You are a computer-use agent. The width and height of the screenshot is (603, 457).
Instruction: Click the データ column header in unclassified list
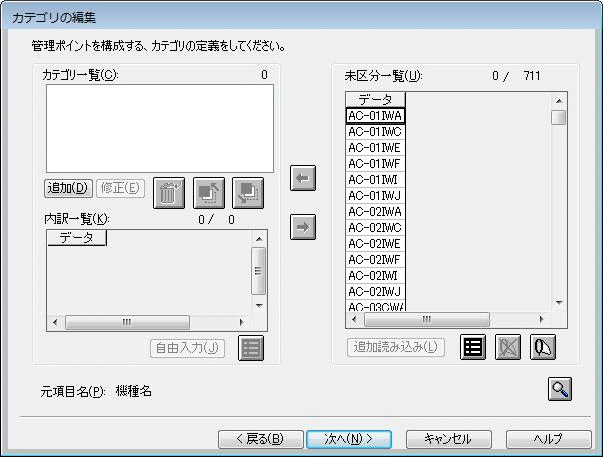click(x=375, y=99)
